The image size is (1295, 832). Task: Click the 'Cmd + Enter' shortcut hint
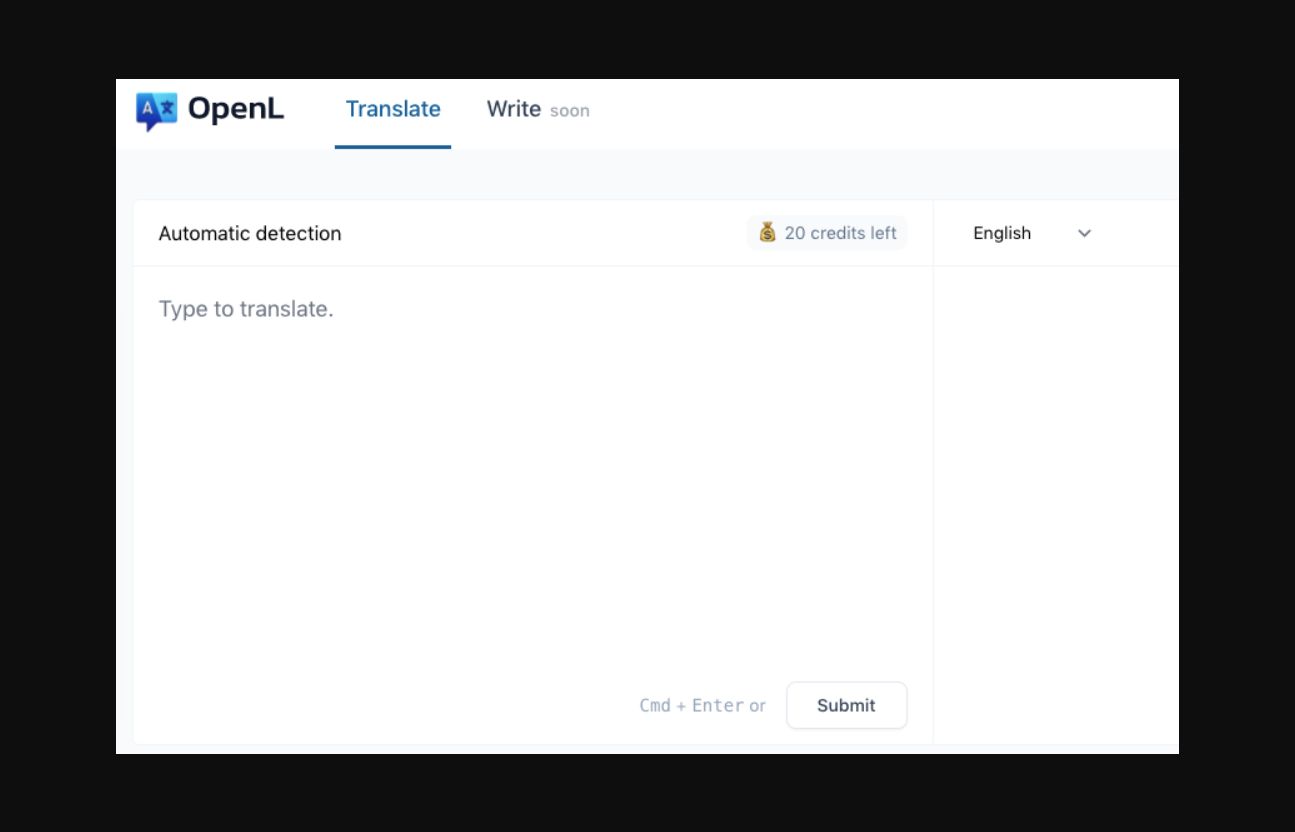tap(691, 706)
